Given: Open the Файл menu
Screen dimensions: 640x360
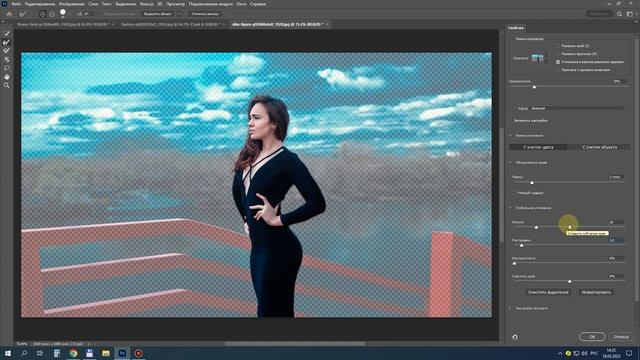Looking at the screenshot, I should [x=16, y=4].
